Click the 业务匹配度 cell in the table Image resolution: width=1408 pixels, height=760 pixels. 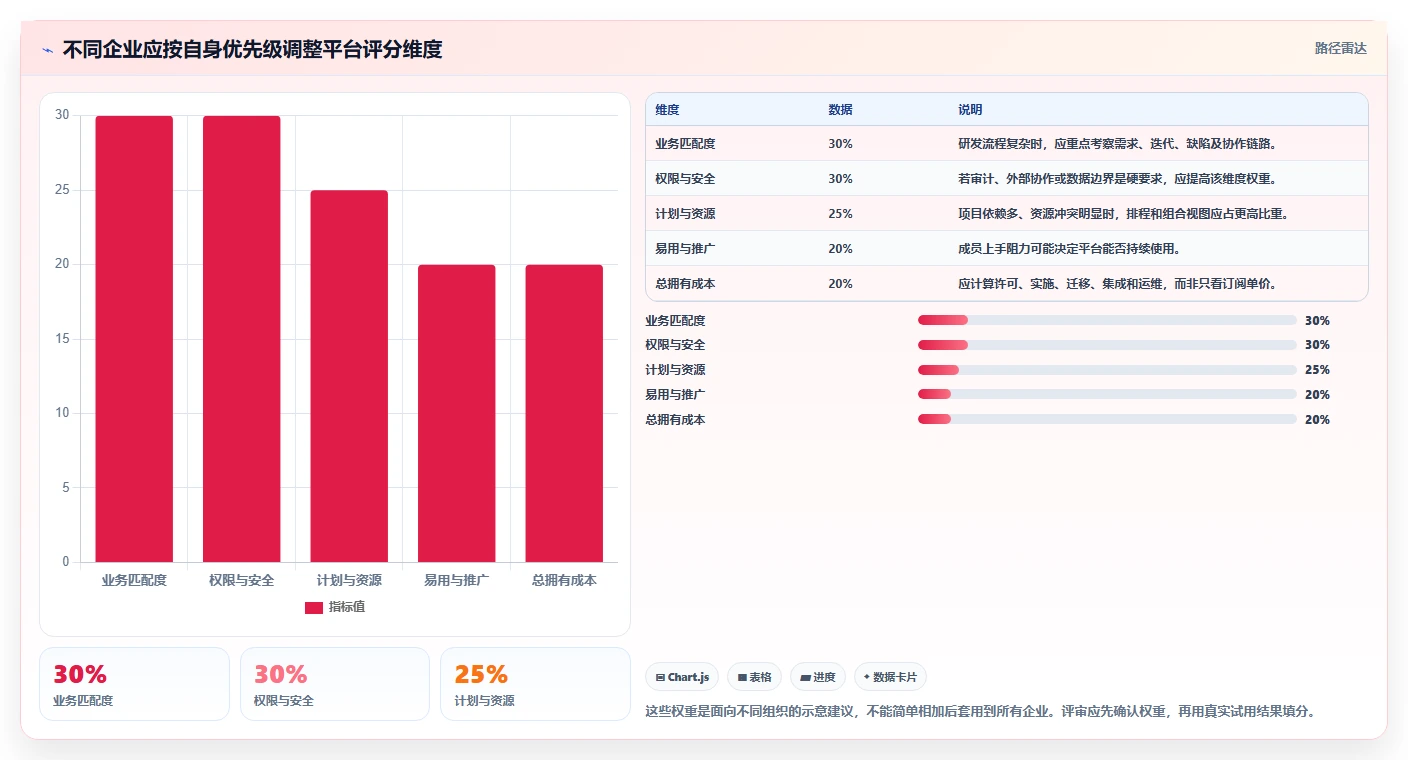click(x=685, y=144)
